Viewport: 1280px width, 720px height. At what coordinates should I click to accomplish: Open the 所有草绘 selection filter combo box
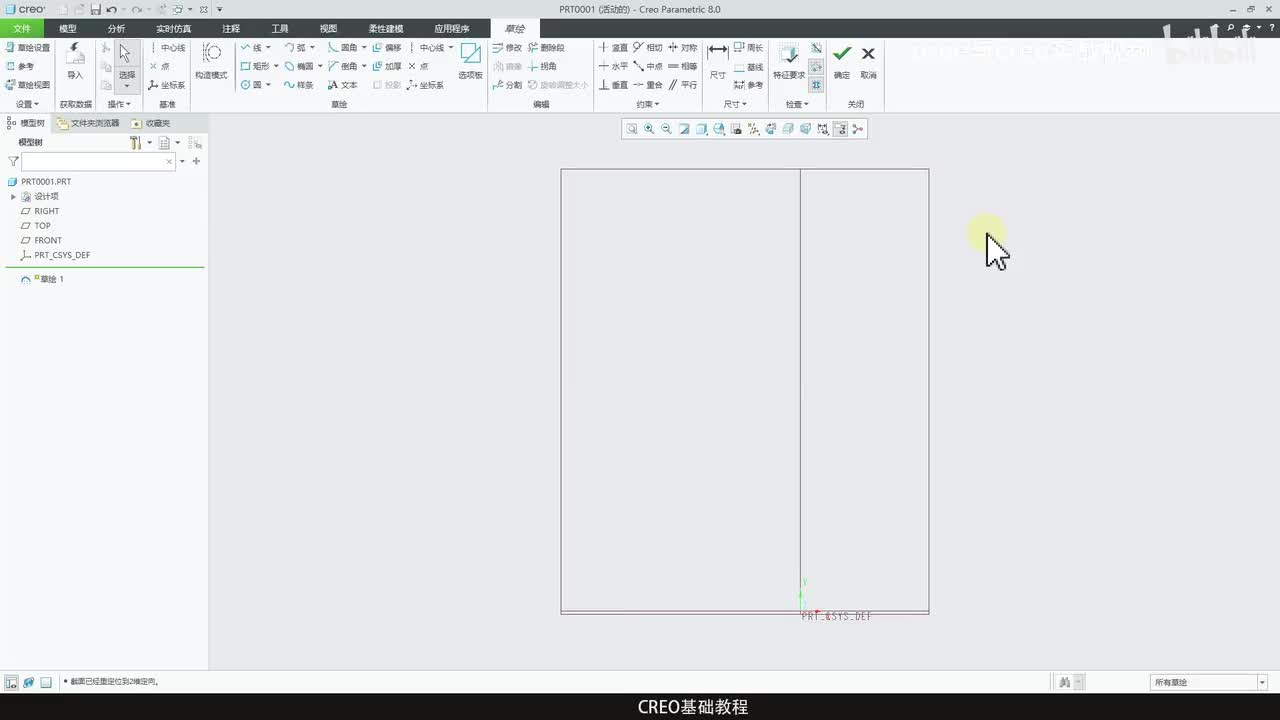coord(1209,682)
